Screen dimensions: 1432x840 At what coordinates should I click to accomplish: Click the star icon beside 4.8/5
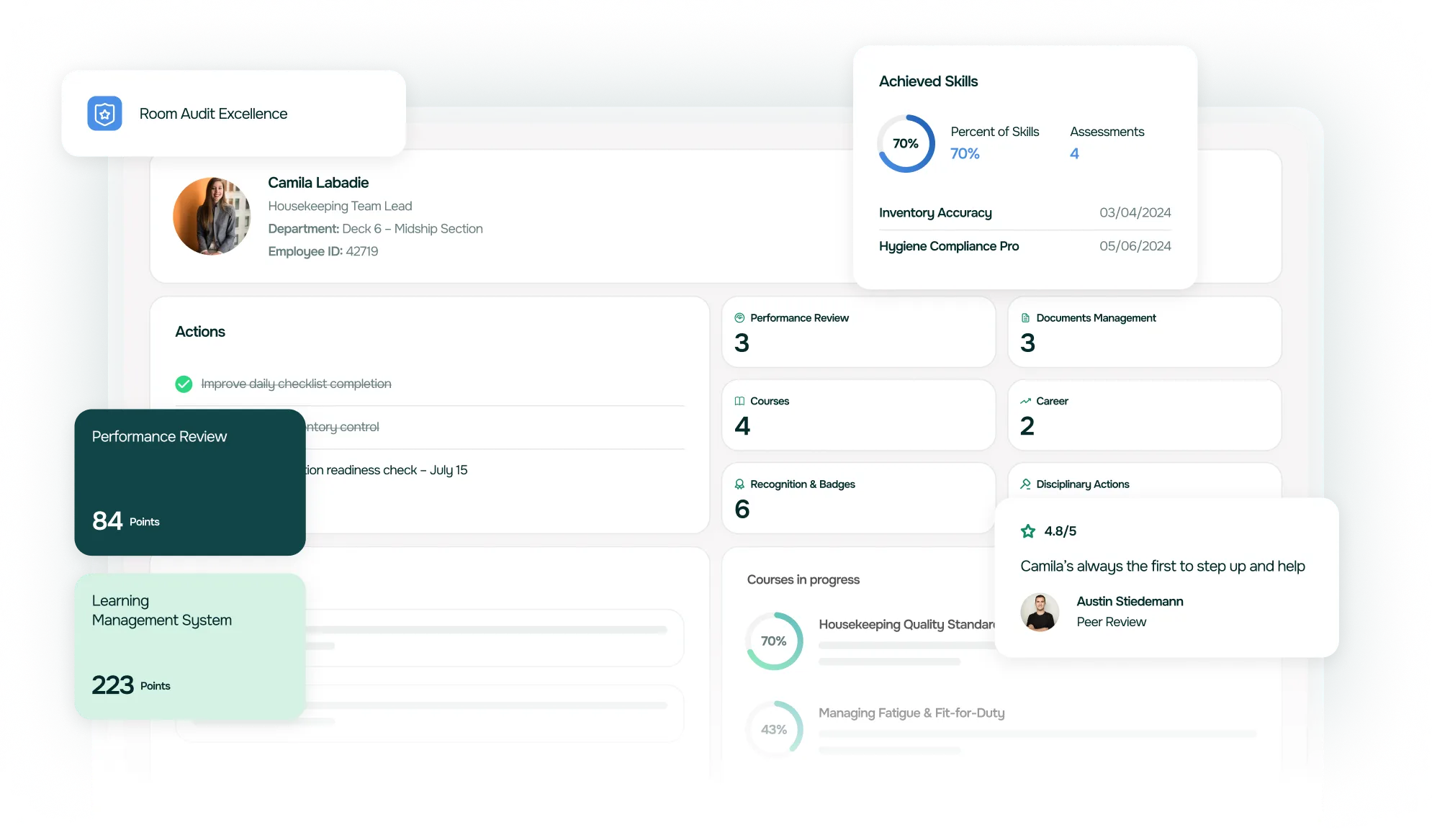(x=1028, y=531)
